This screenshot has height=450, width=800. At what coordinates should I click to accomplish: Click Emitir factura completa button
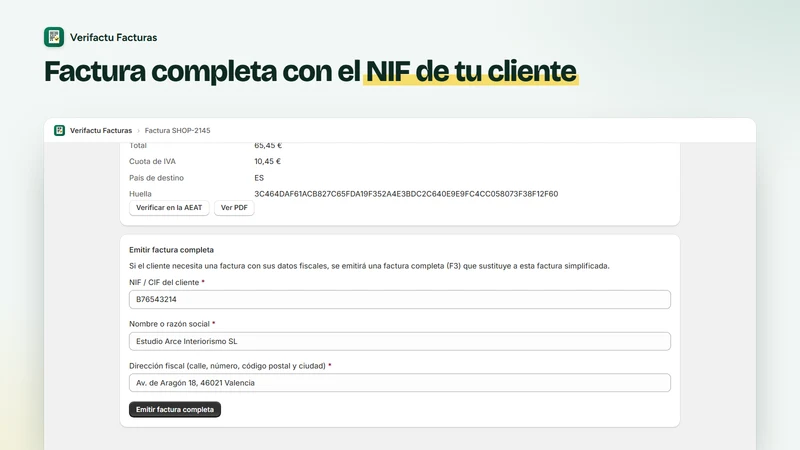pyautogui.click(x=174, y=410)
